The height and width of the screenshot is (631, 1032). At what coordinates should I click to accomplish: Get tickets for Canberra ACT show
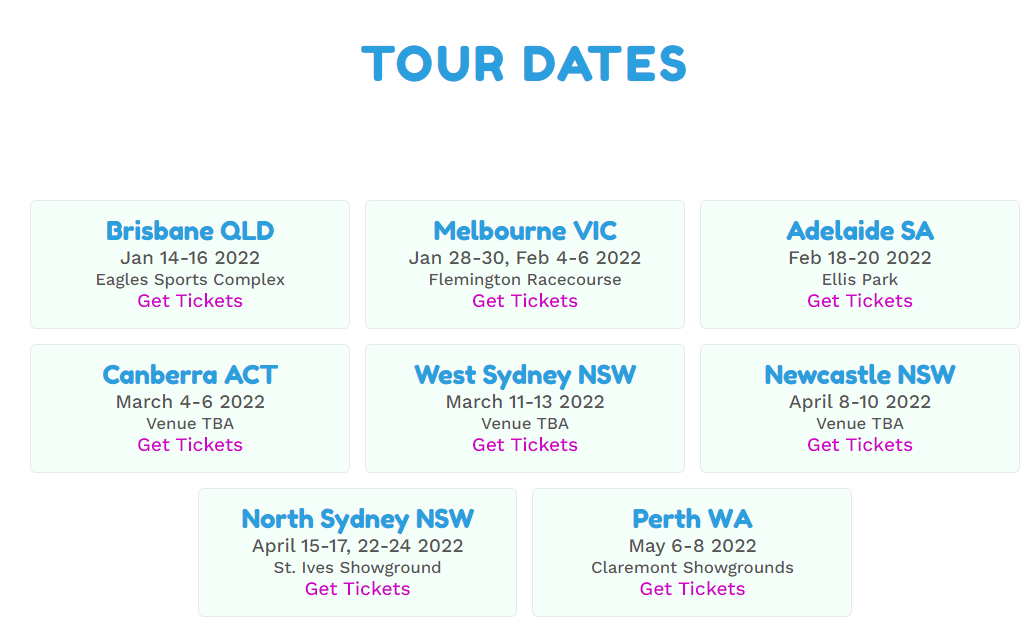pos(190,445)
